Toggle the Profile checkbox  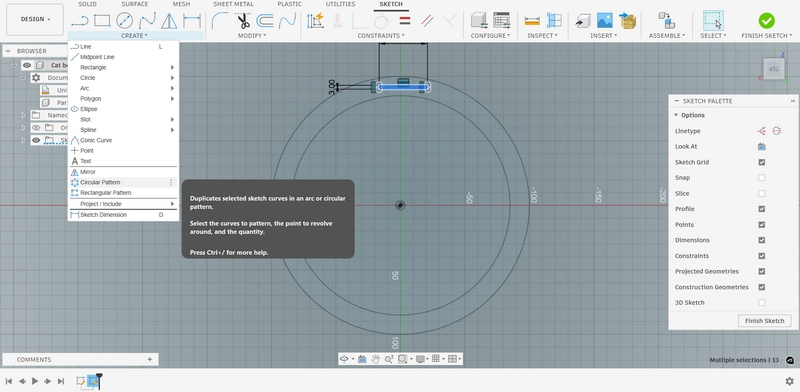pyautogui.click(x=762, y=209)
